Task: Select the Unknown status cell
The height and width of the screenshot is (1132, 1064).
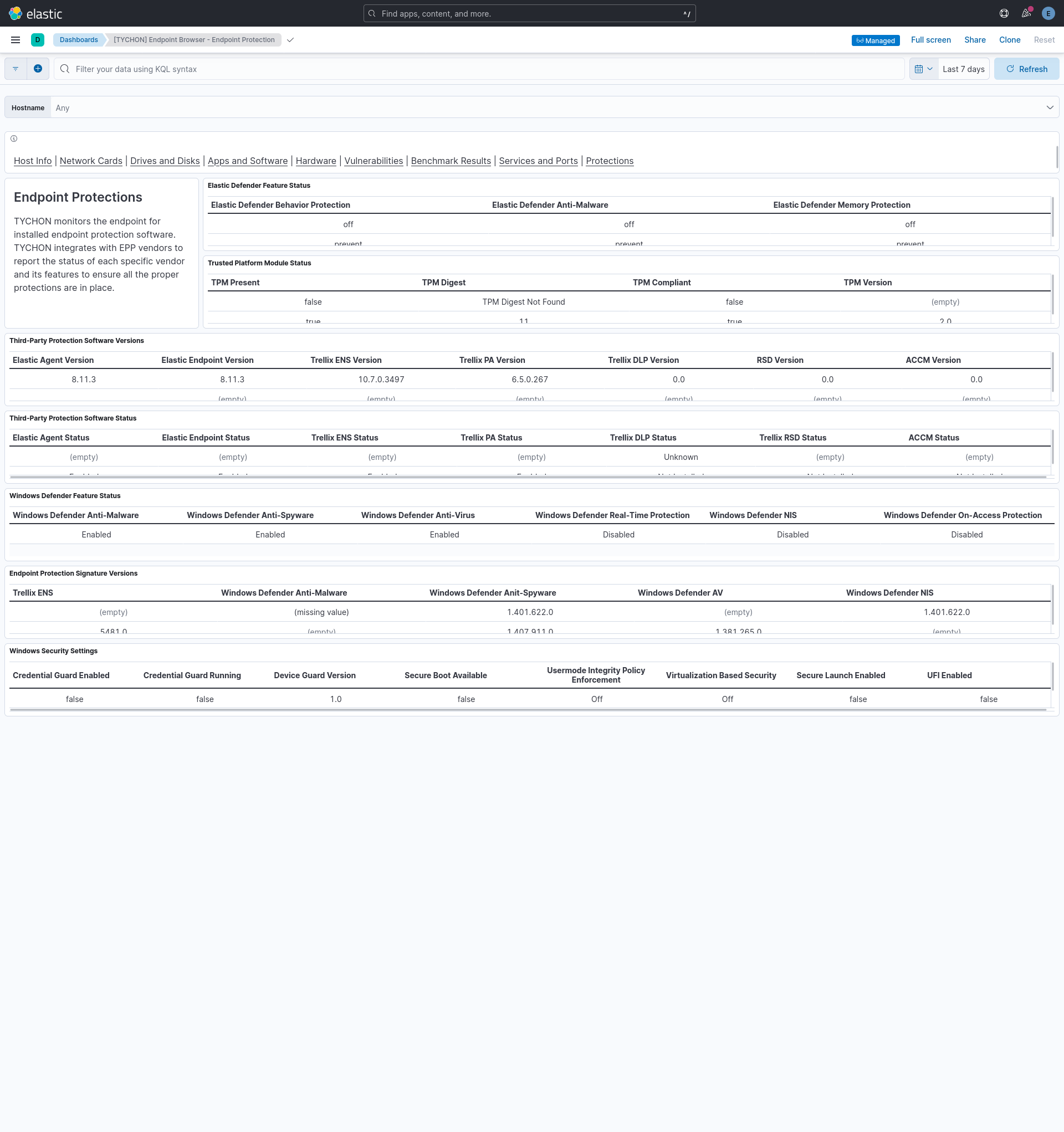Action: 681,457
